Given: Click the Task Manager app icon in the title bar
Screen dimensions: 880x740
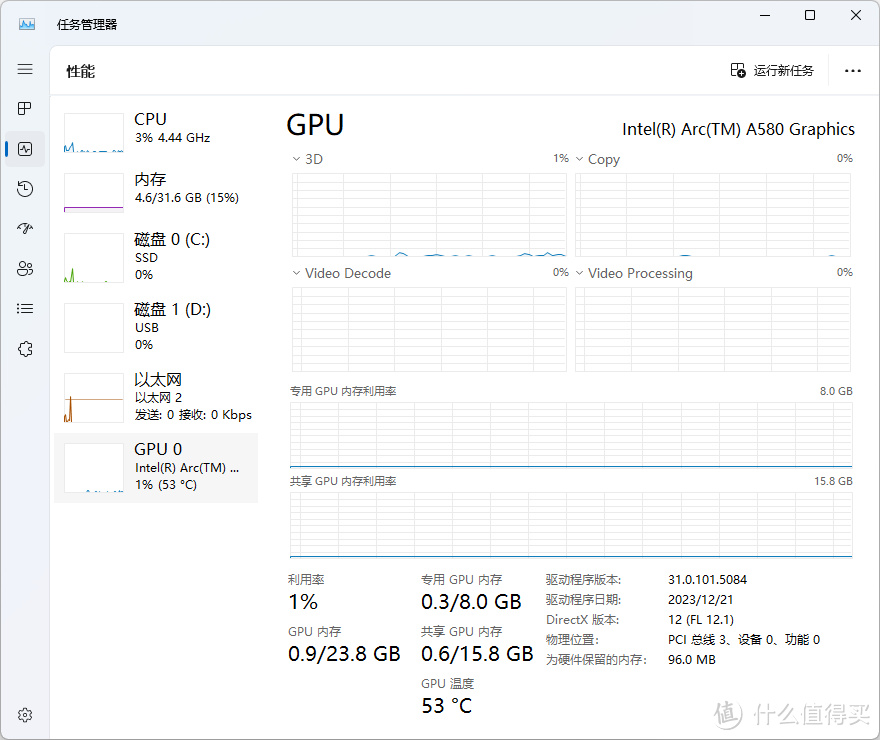Looking at the screenshot, I should [27, 24].
